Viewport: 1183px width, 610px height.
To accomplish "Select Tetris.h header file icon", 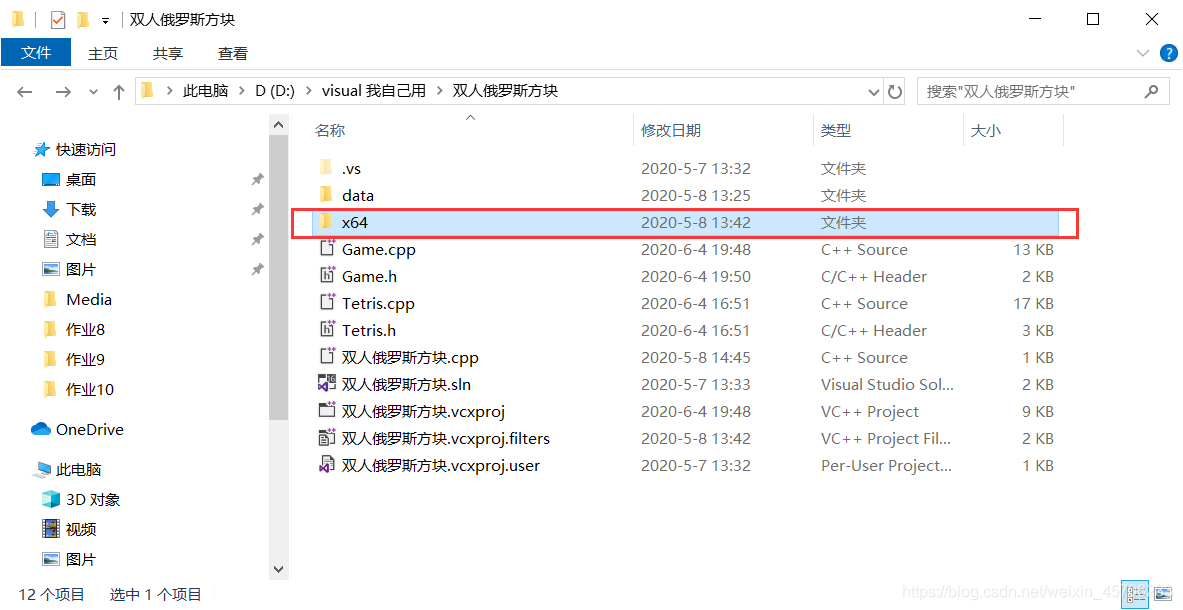I will pyautogui.click(x=327, y=330).
